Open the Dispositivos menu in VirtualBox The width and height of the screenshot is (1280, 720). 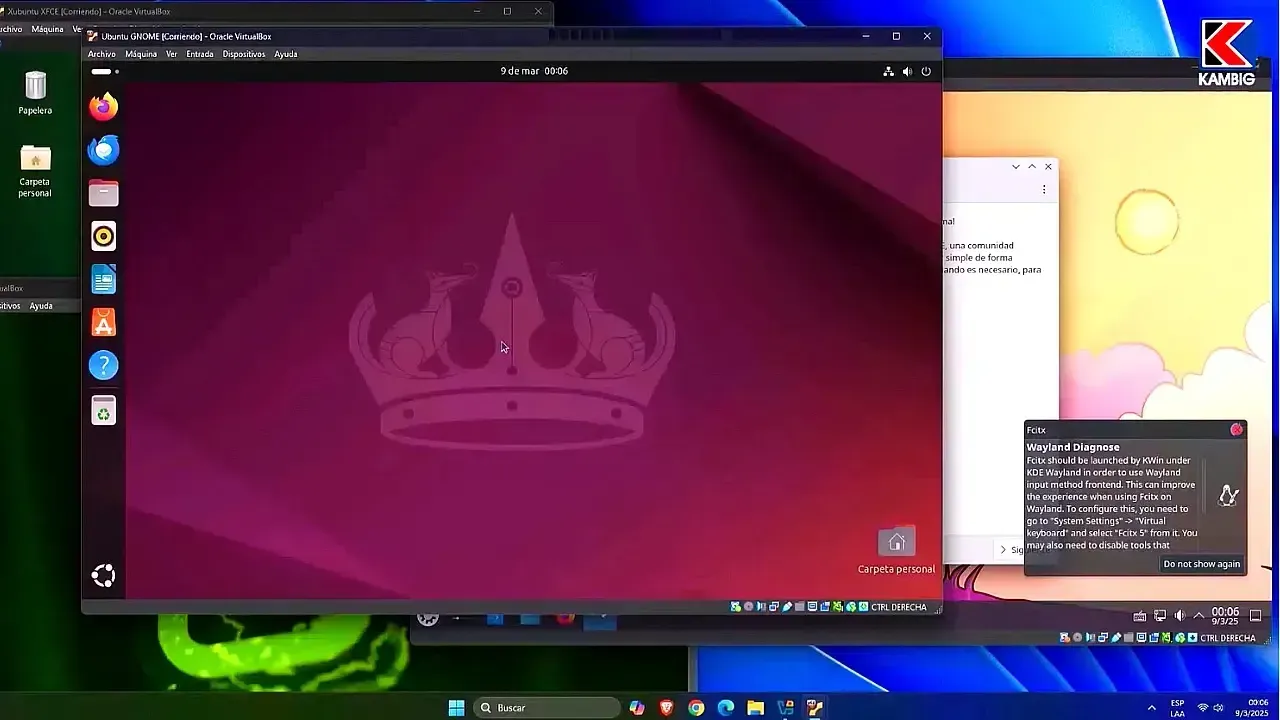coord(242,54)
